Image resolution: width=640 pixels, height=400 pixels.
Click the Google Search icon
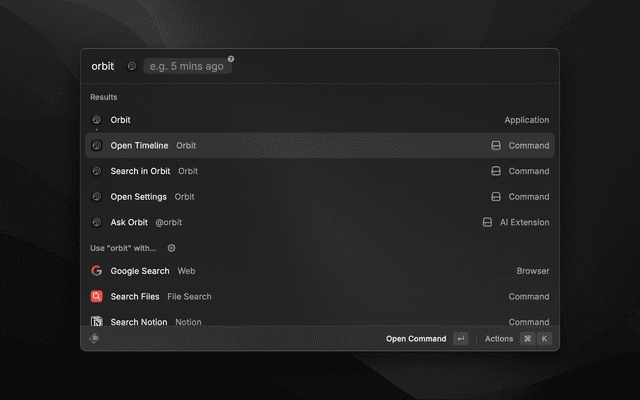tap(97, 271)
